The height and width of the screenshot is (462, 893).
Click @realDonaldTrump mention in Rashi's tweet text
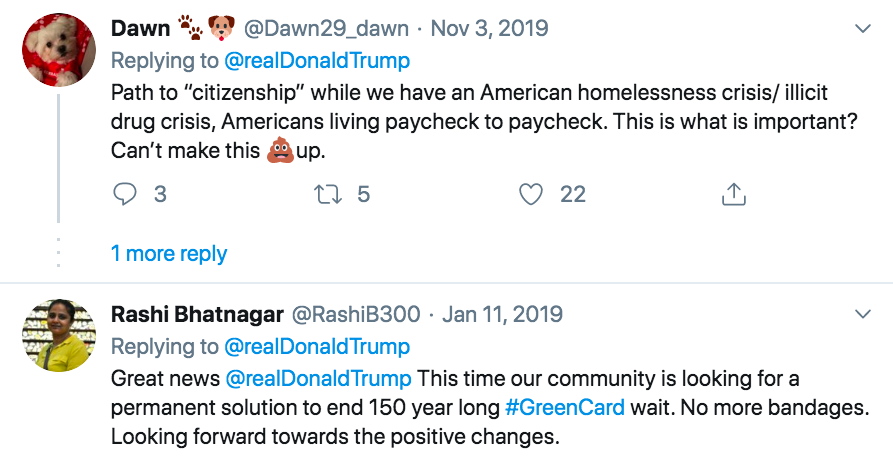(x=318, y=379)
